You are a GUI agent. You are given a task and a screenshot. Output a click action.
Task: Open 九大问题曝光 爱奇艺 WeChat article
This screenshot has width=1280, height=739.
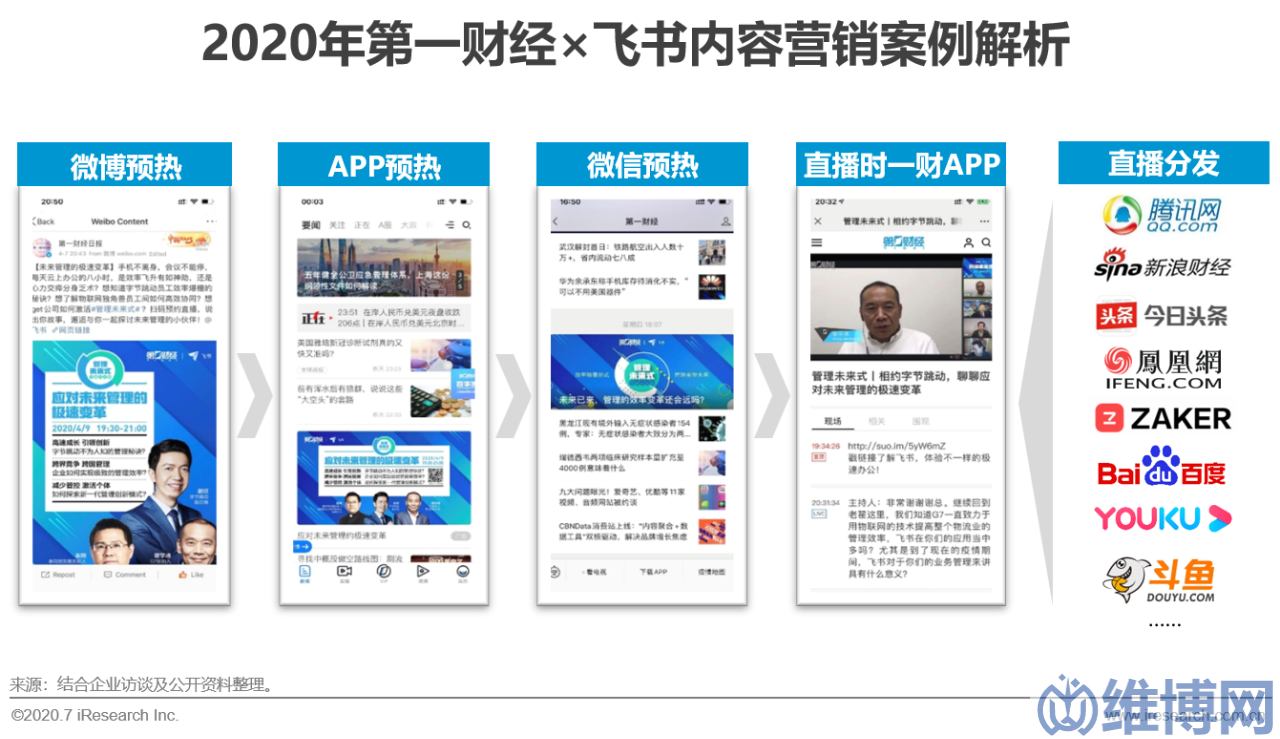tap(642, 498)
